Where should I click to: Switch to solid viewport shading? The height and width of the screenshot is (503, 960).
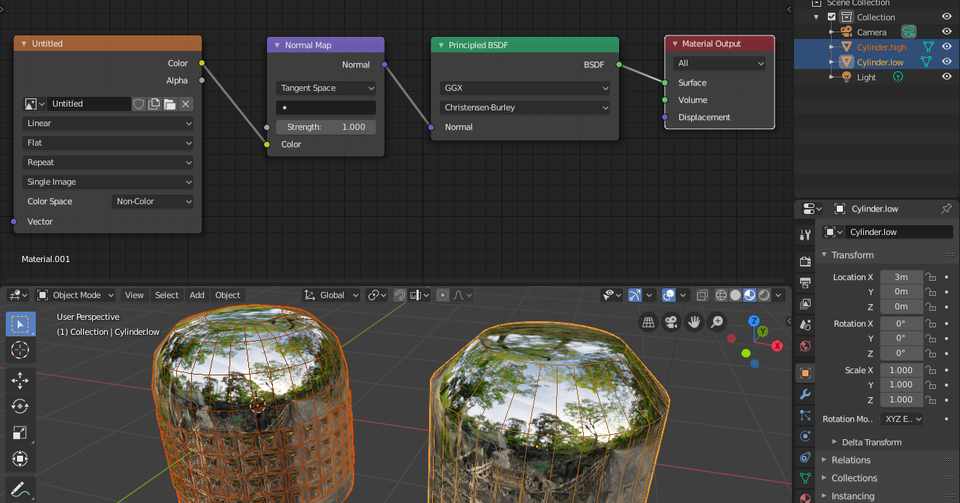735,295
